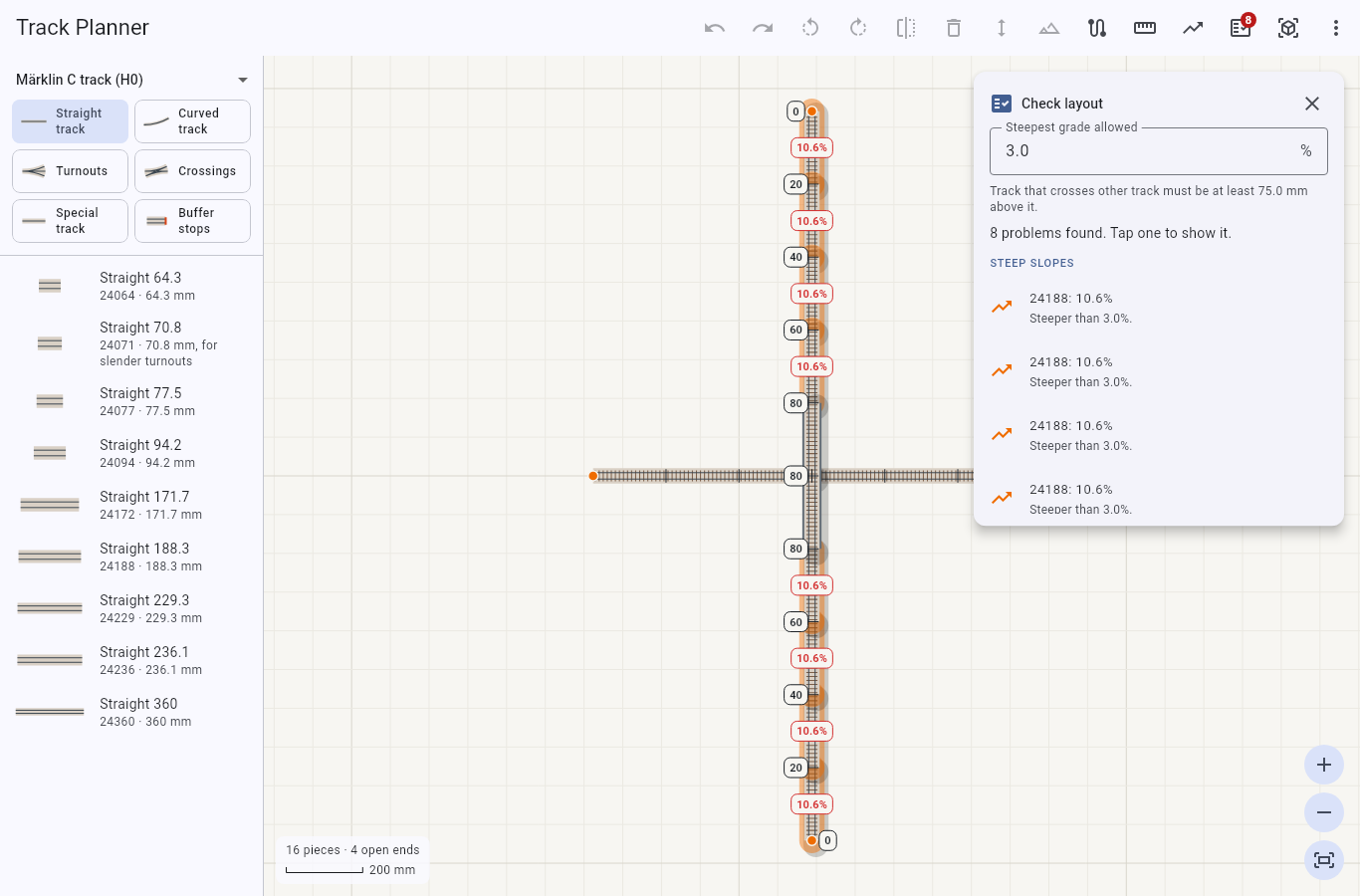The image size is (1360, 896).
Task: Pick the Straight 70.8 track piece
Action: (x=131, y=343)
